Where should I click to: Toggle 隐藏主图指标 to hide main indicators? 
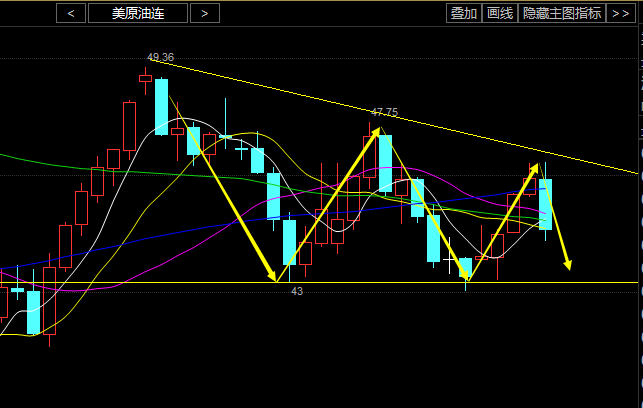[x=562, y=13]
